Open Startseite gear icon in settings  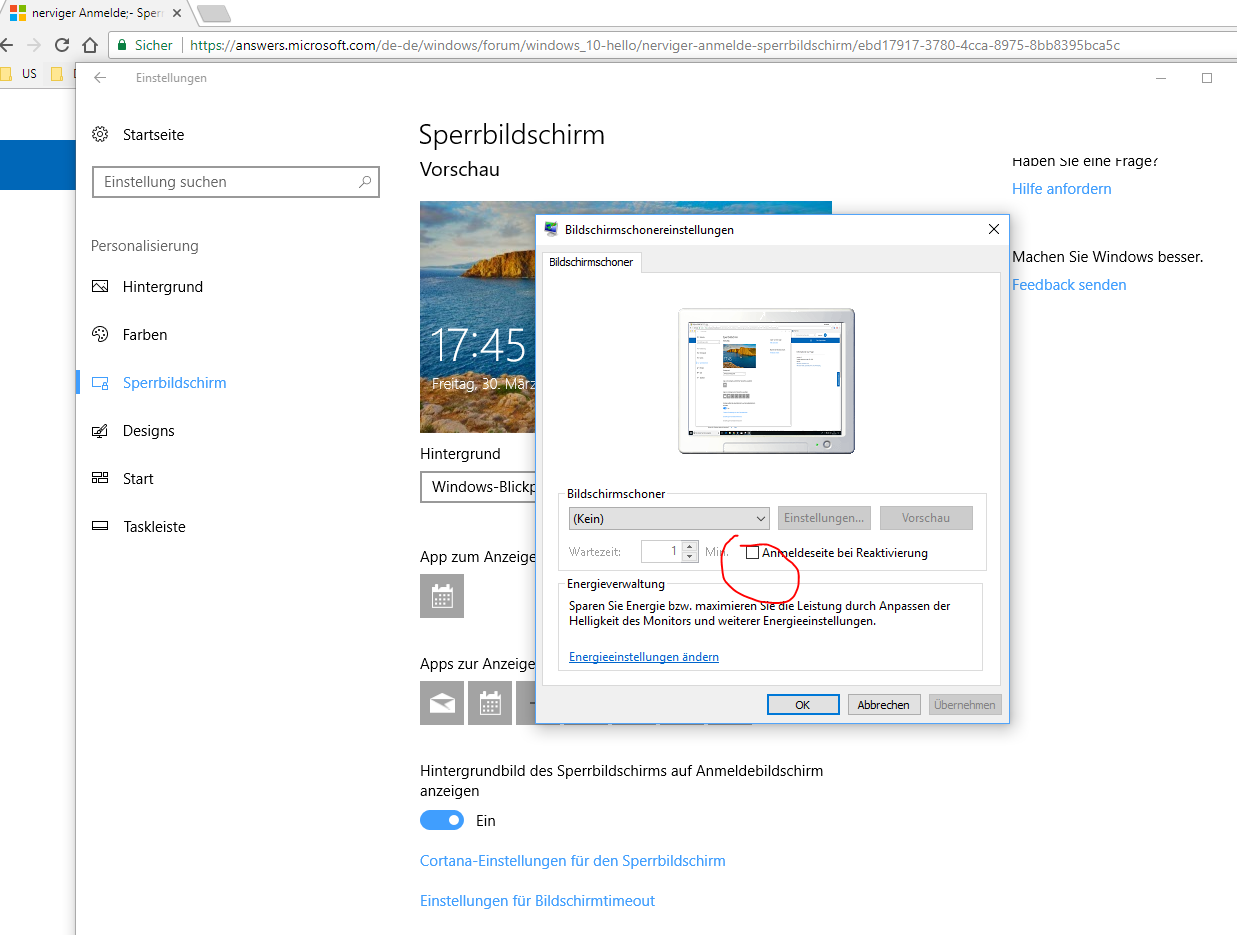click(100, 134)
